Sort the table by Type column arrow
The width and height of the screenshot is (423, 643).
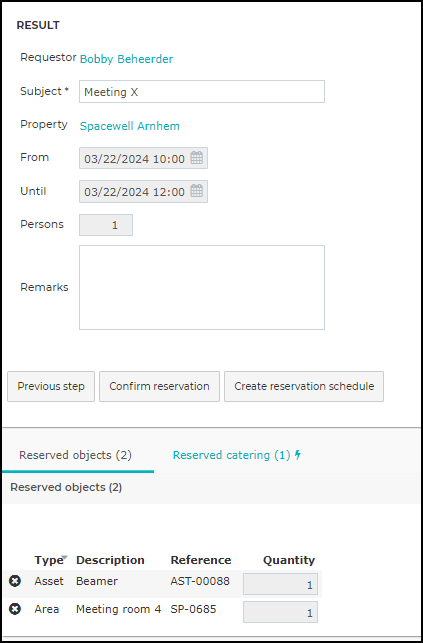tap(64, 557)
